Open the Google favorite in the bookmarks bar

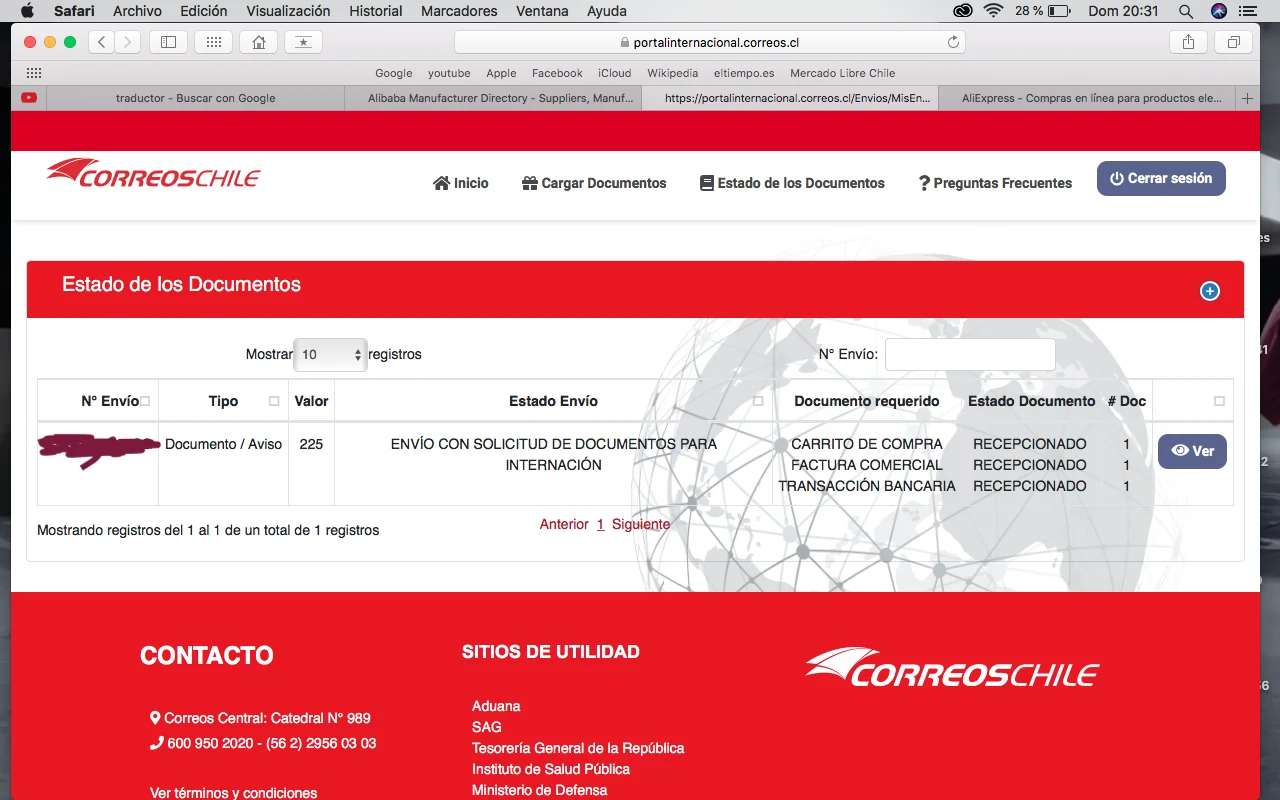394,73
